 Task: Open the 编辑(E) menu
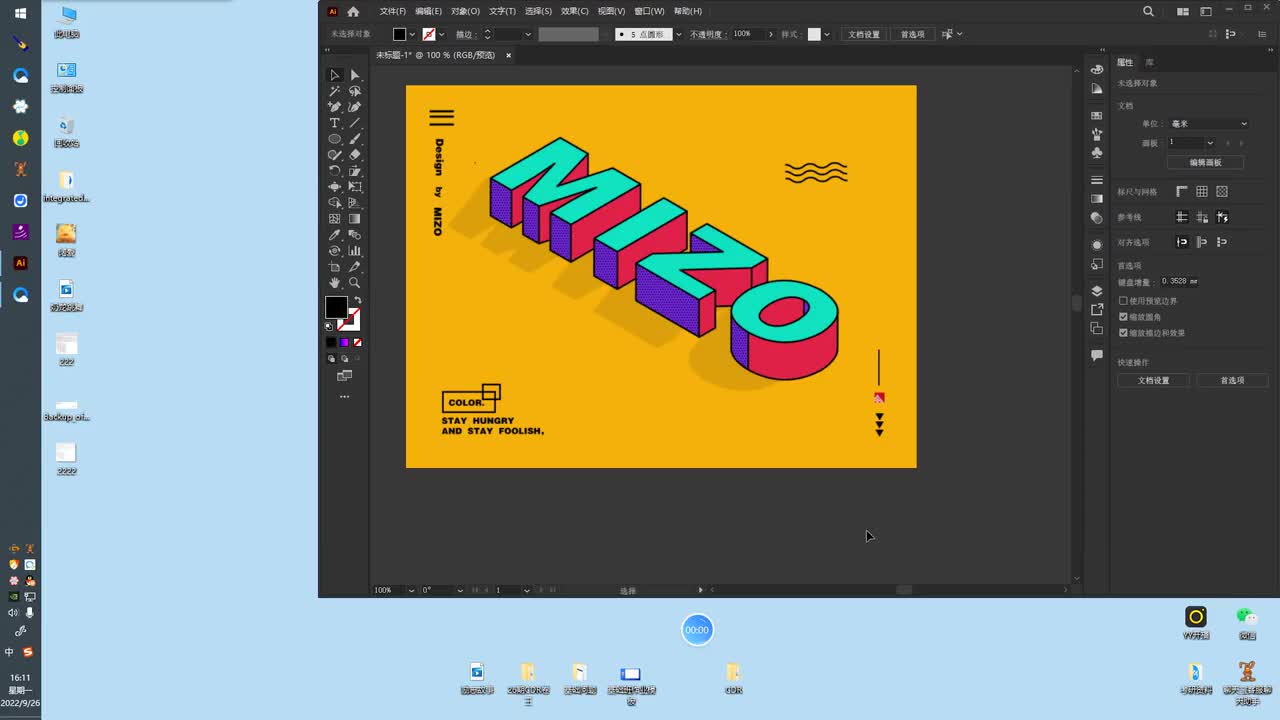tap(429, 12)
